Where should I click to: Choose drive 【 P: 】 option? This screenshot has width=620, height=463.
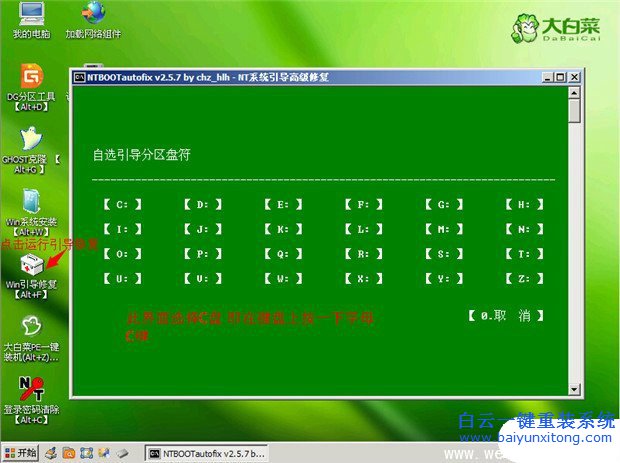point(203,254)
